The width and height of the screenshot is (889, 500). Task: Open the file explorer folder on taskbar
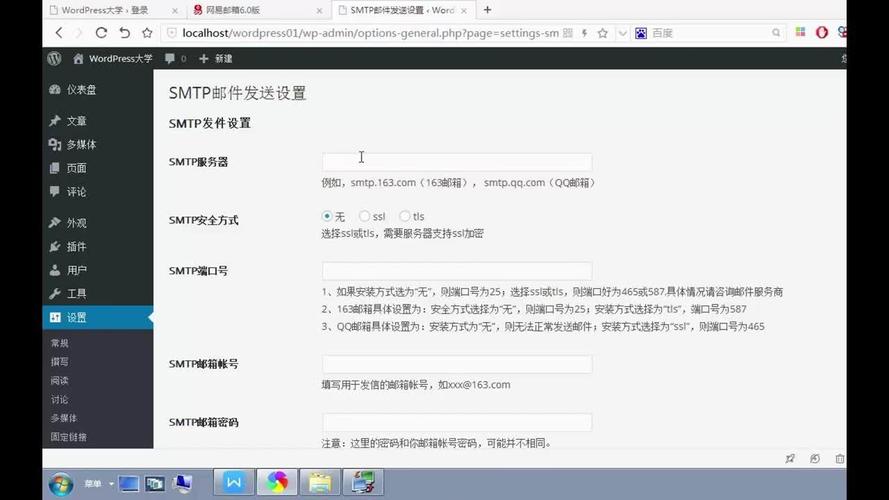(320, 482)
